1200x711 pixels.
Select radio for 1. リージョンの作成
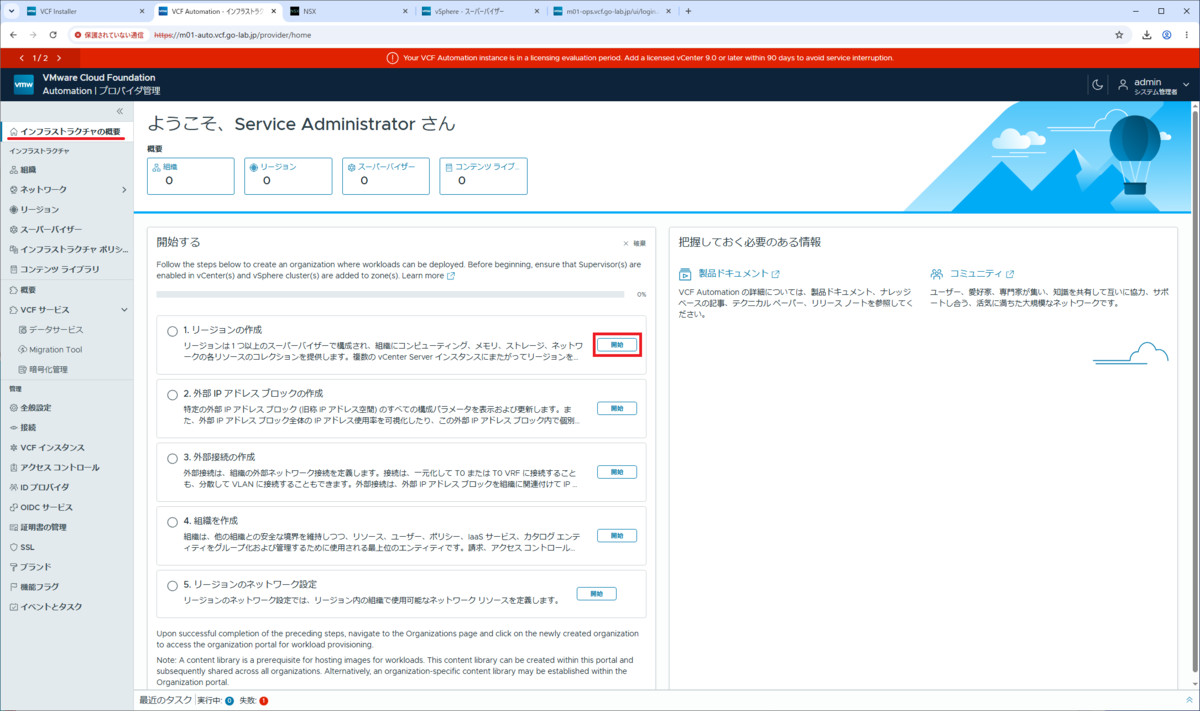click(x=173, y=331)
